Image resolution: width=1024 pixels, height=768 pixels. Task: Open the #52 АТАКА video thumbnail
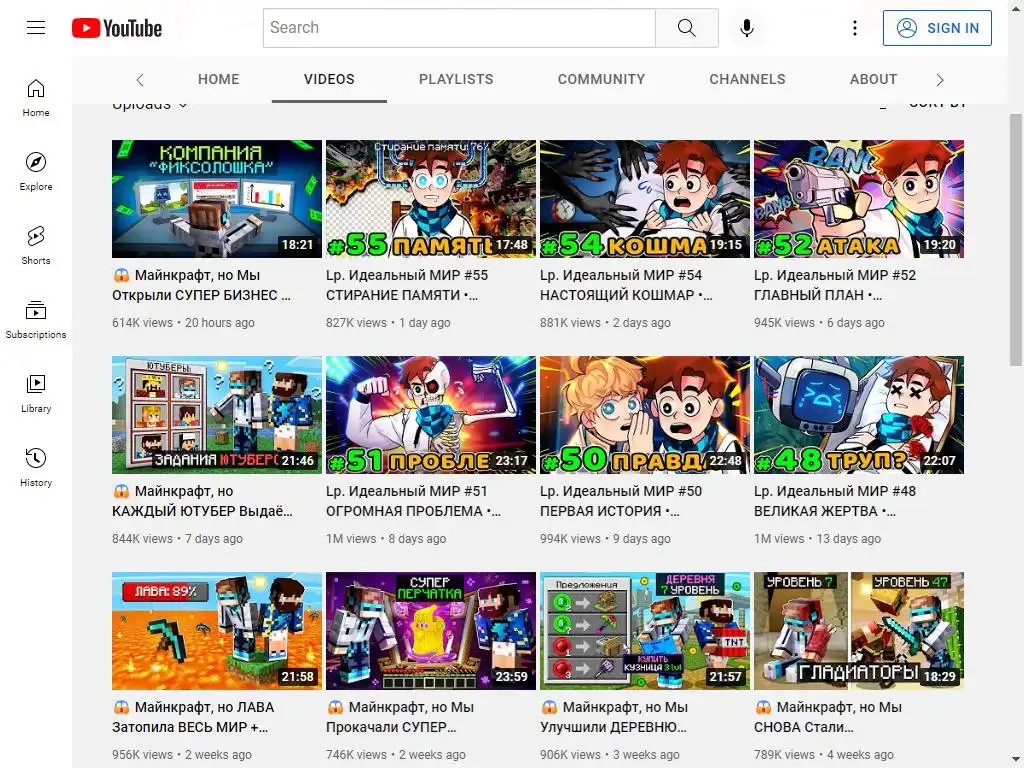(859, 199)
